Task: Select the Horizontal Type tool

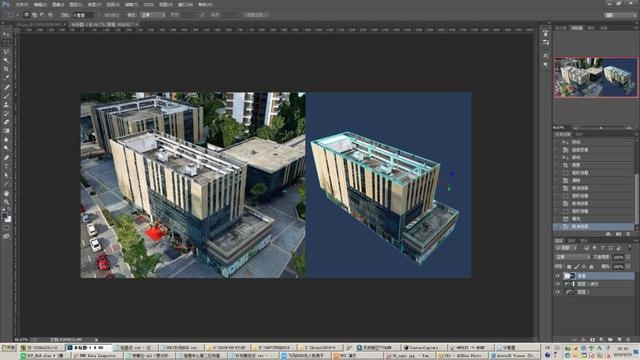Action: [6, 167]
